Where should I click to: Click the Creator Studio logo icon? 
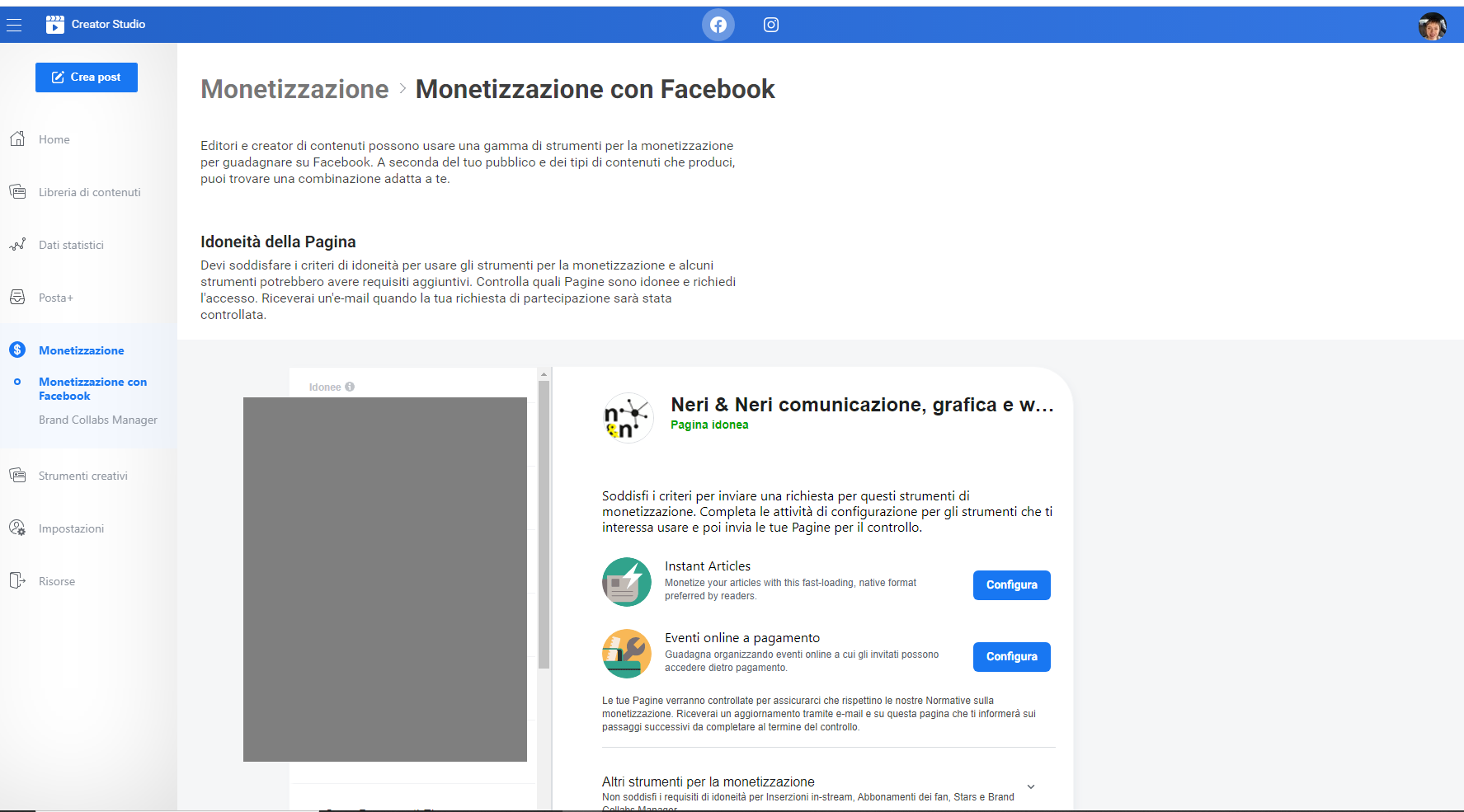[x=55, y=25]
